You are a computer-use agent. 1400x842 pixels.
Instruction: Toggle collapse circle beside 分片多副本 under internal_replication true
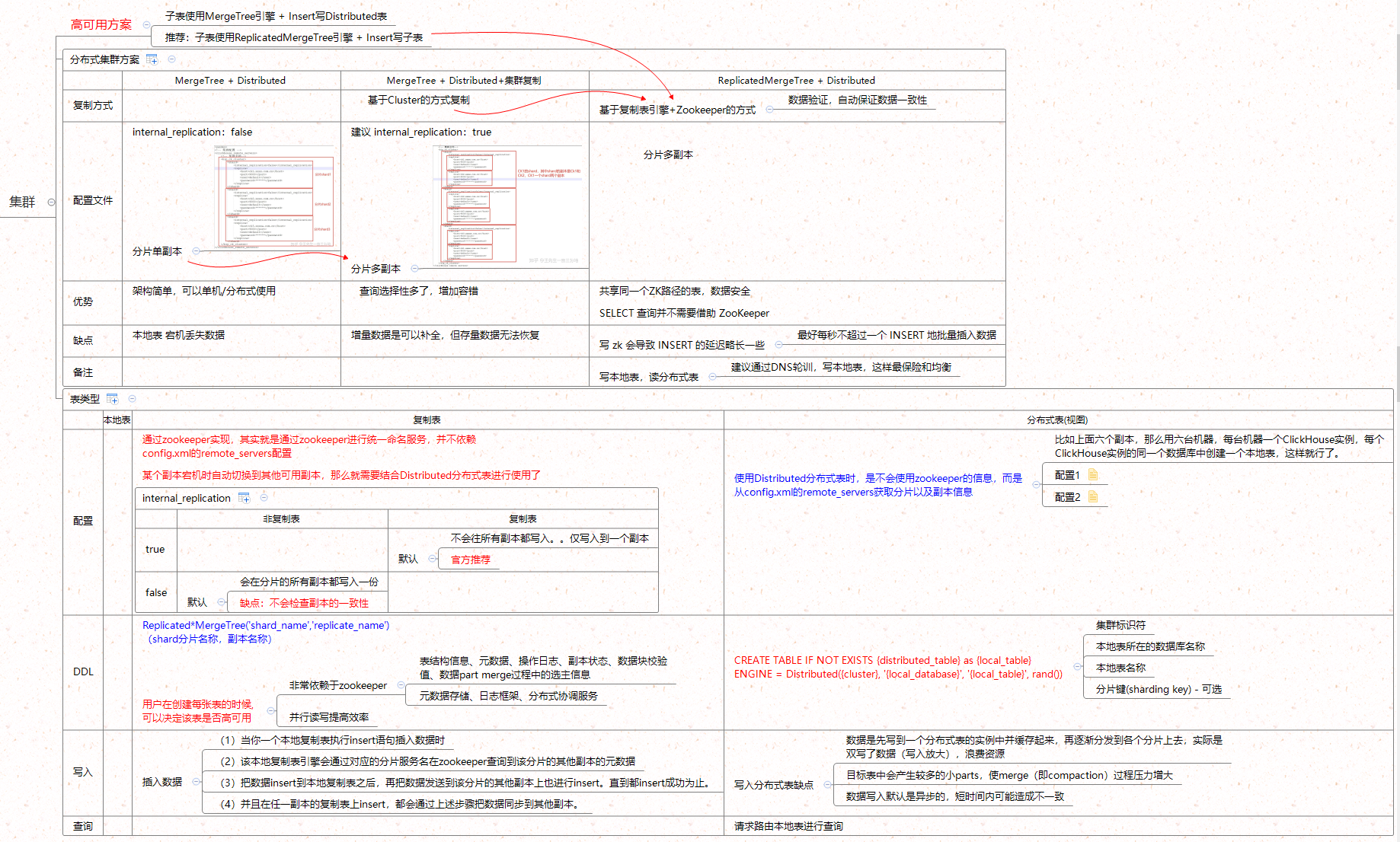pyautogui.click(x=414, y=269)
